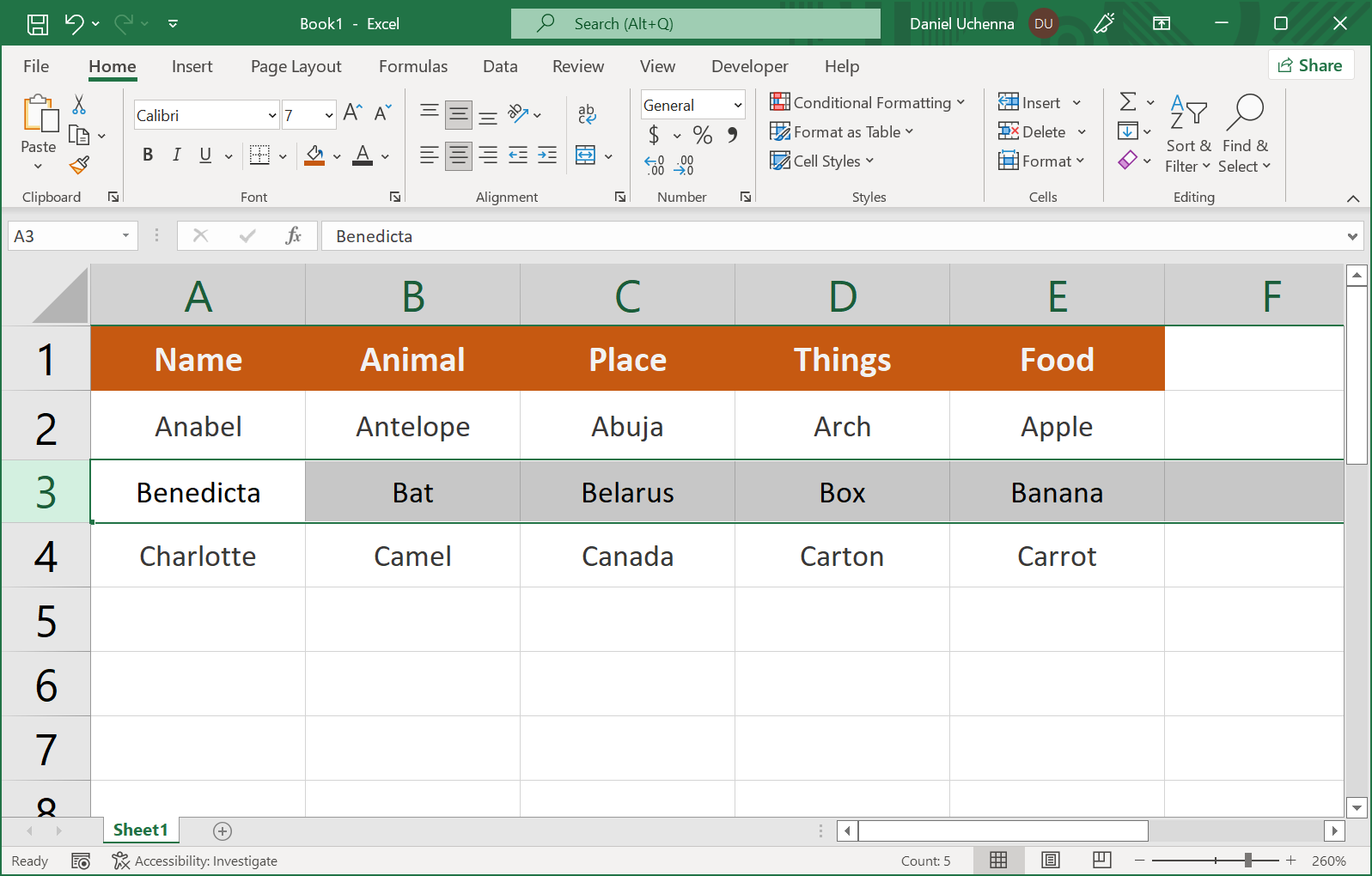This screenshot has height=876, width=1372.
Task: Click Accessibility: Investigate in status bar
Action: point(195,861)
